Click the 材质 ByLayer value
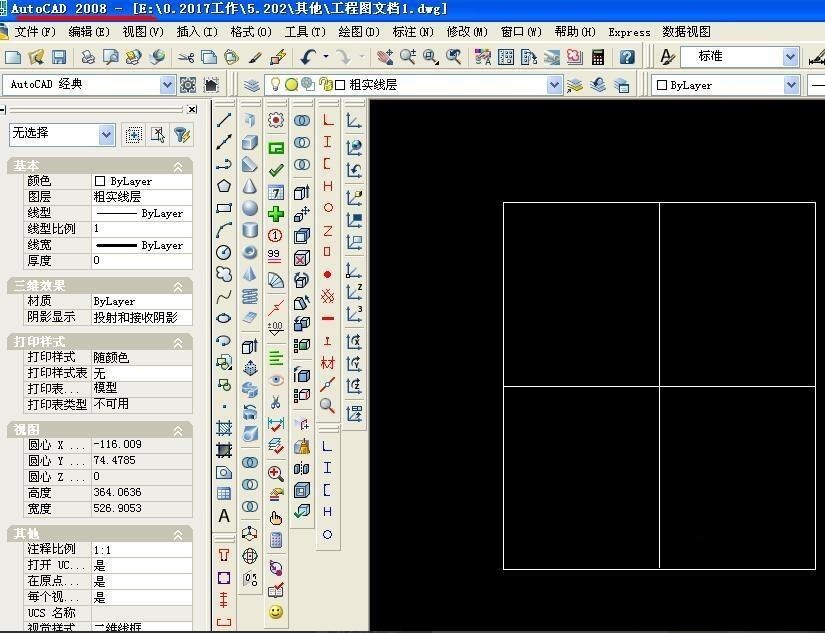 click(x=142, y=302)
